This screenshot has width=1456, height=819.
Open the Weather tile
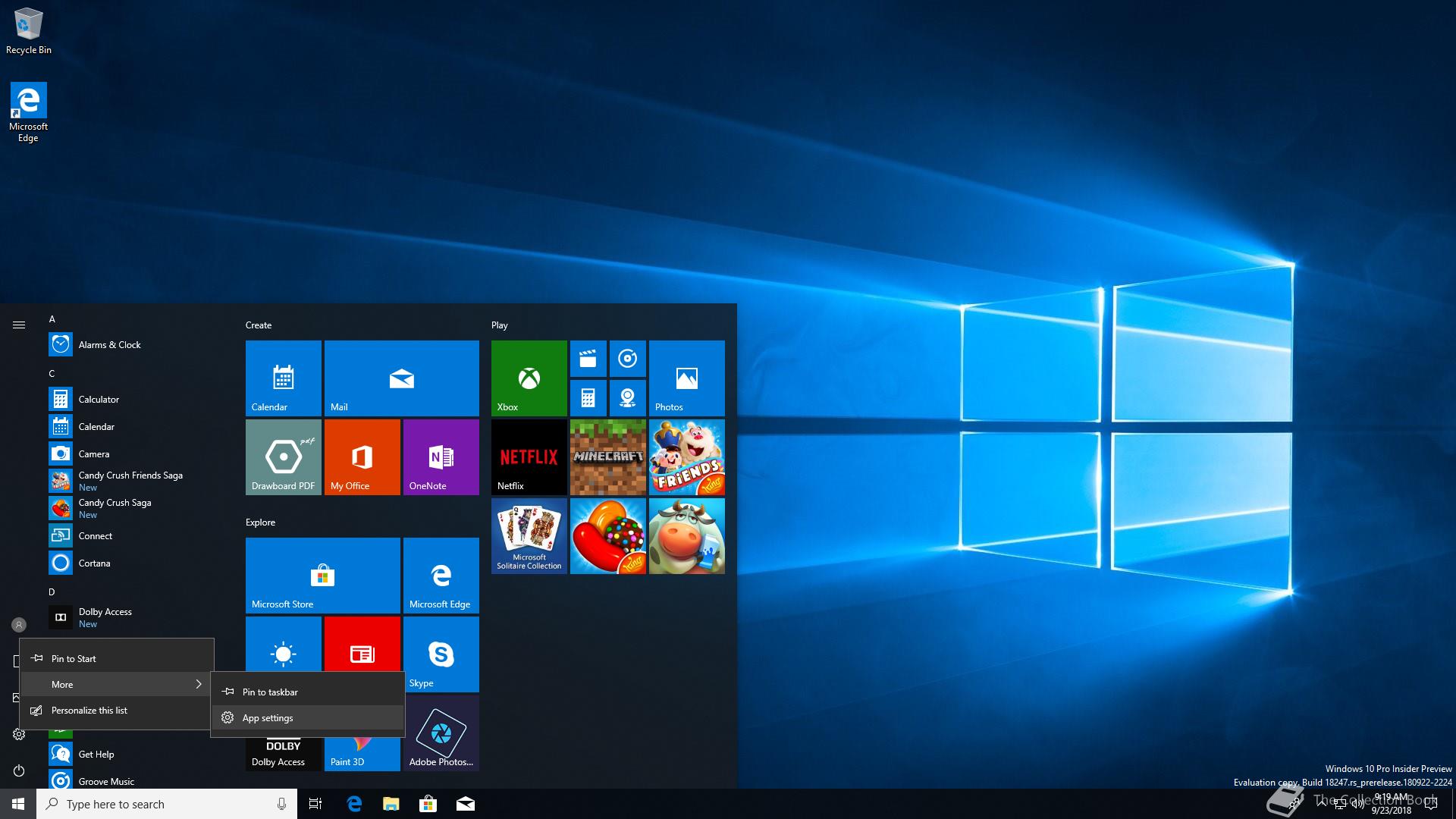[283, 643]
